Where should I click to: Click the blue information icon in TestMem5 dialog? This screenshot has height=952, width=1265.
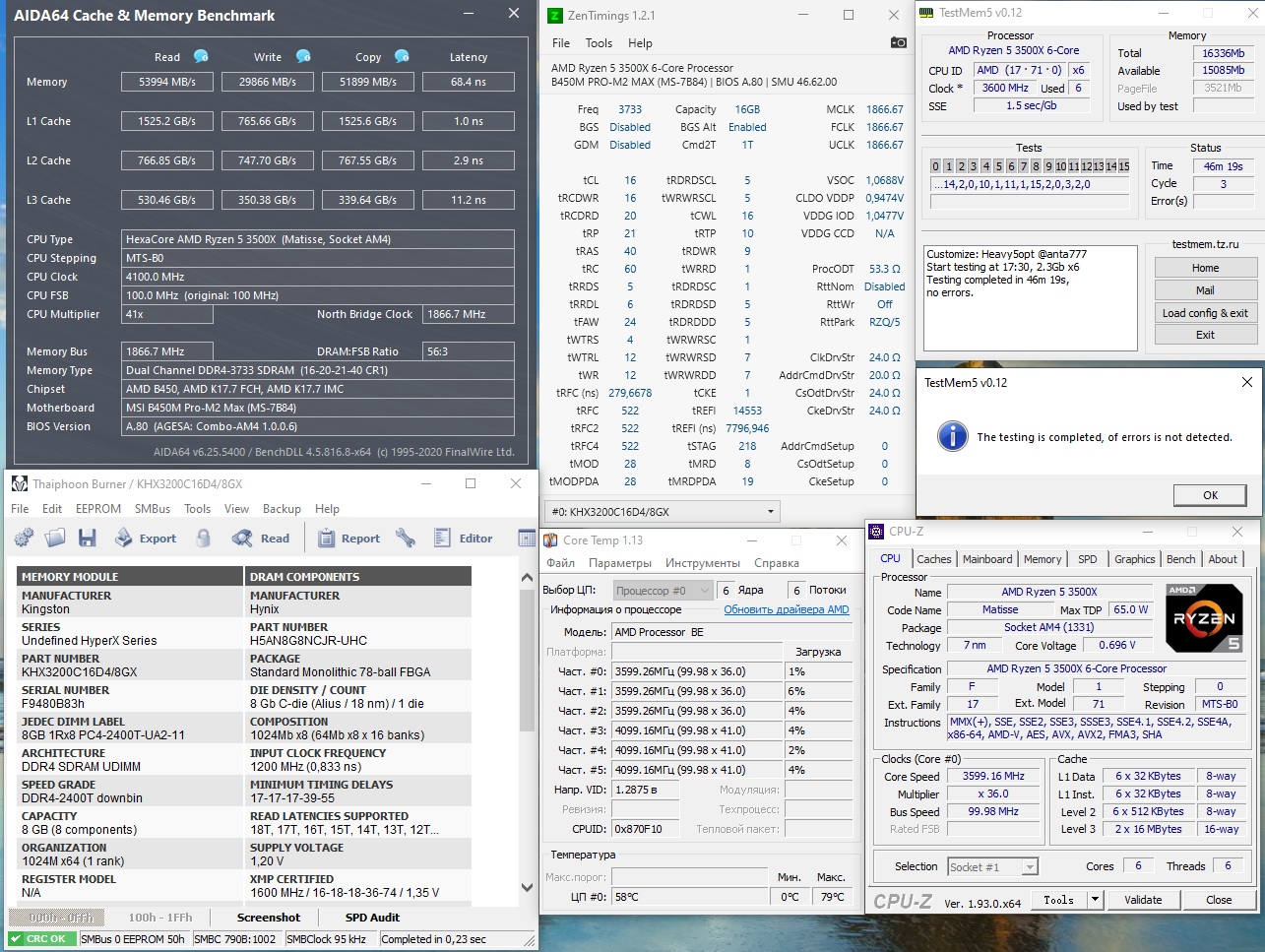952,436
